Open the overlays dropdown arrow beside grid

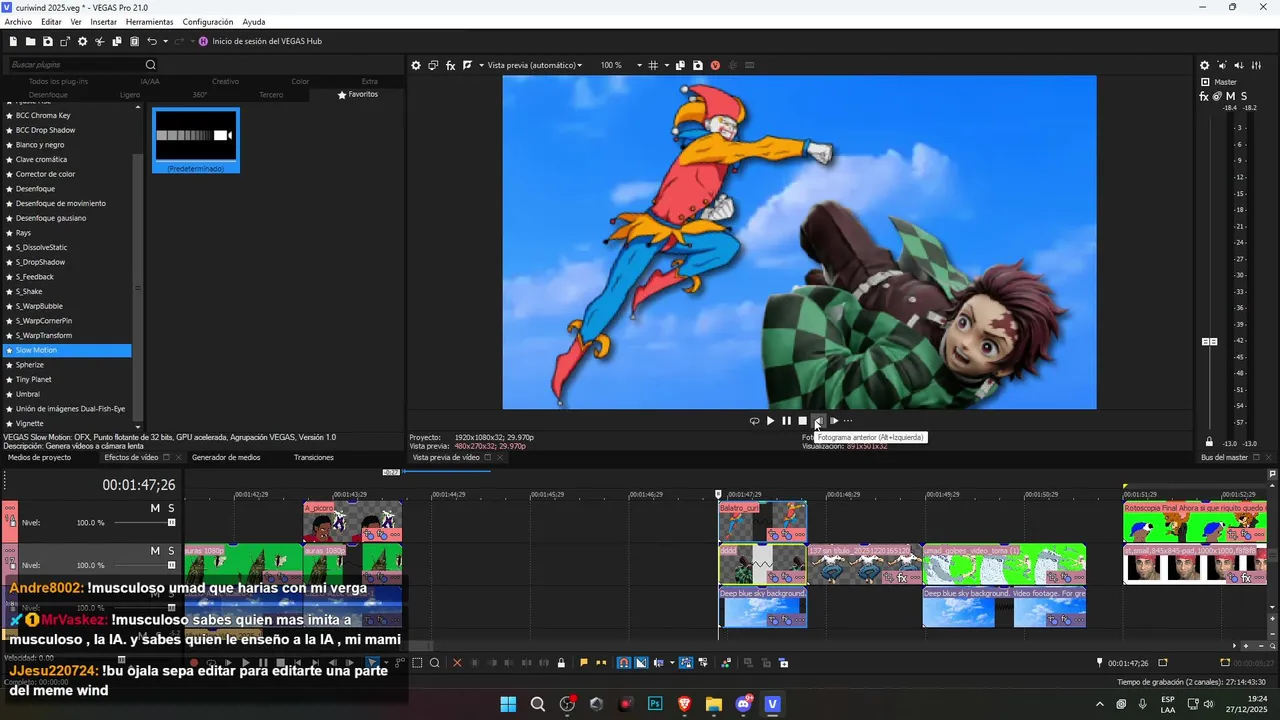(666, 65)
